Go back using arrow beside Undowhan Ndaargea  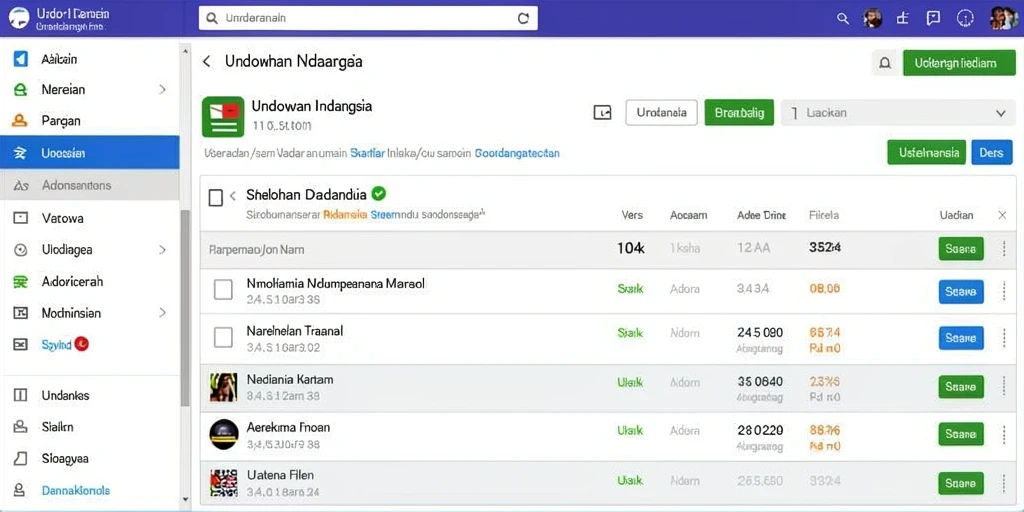(x=206, y=61)
